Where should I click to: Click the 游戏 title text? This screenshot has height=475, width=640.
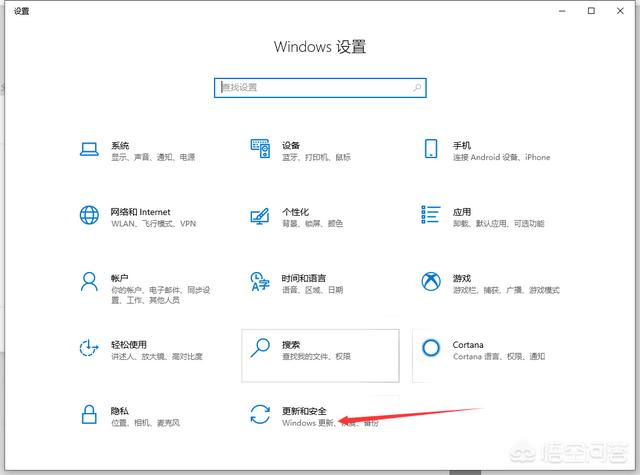[x=462, y=278]
